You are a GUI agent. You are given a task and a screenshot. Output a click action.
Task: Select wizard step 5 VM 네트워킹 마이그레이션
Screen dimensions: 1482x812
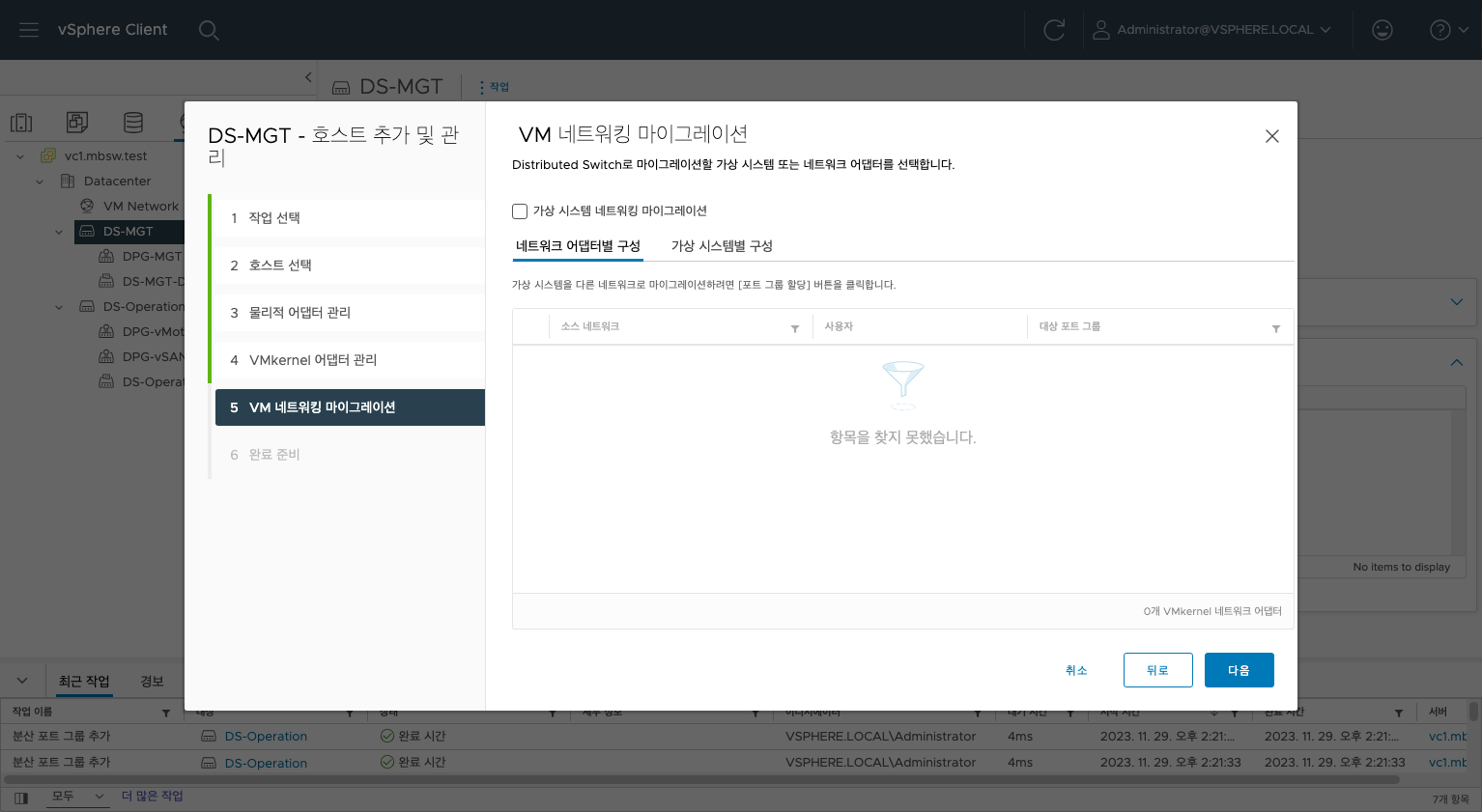click(350, 407)
